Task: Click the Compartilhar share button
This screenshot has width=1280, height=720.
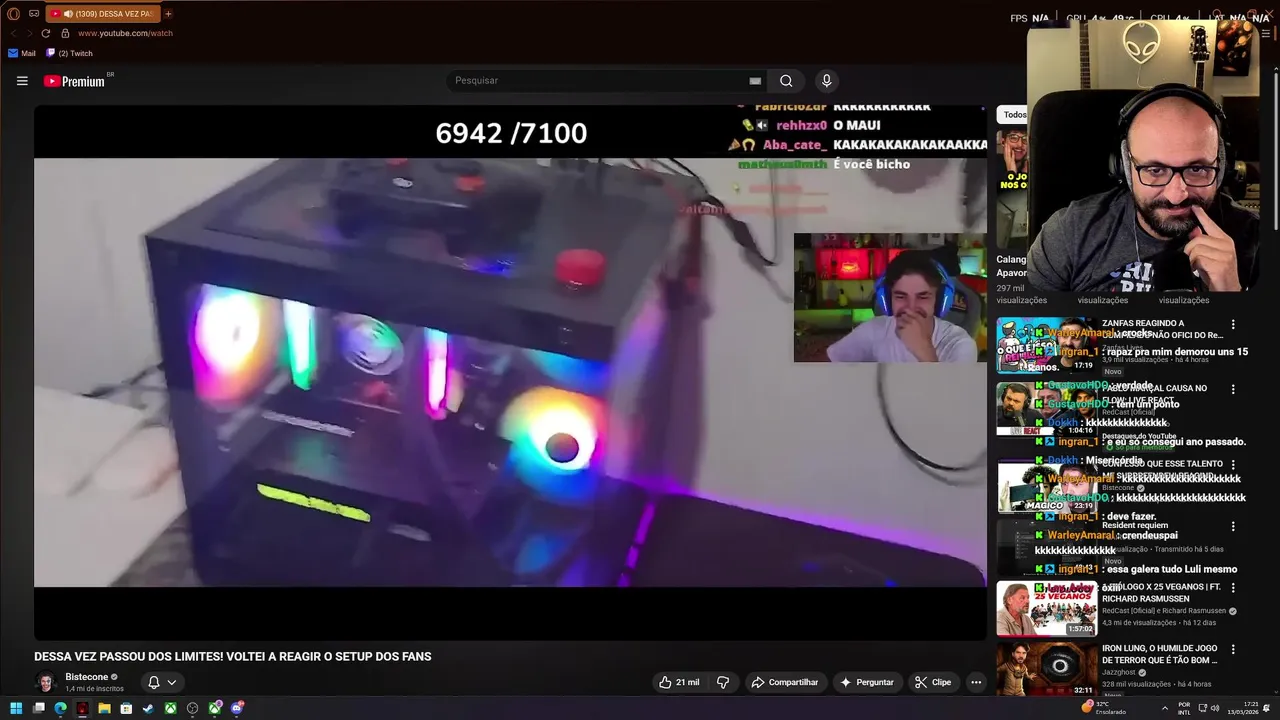Action: click(x=785, y=682)
